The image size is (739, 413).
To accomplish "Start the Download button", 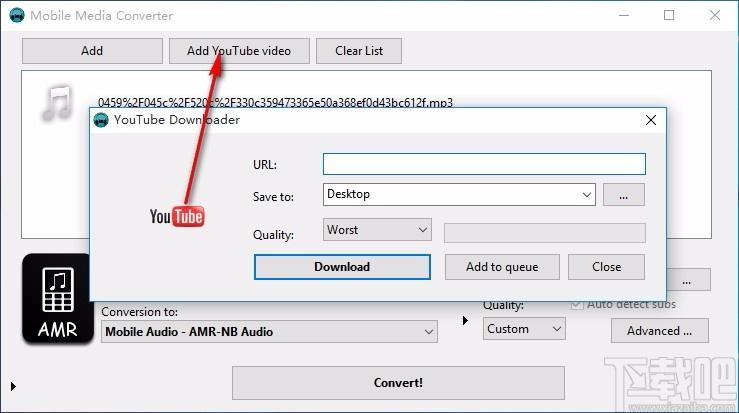I will [342, 267].
